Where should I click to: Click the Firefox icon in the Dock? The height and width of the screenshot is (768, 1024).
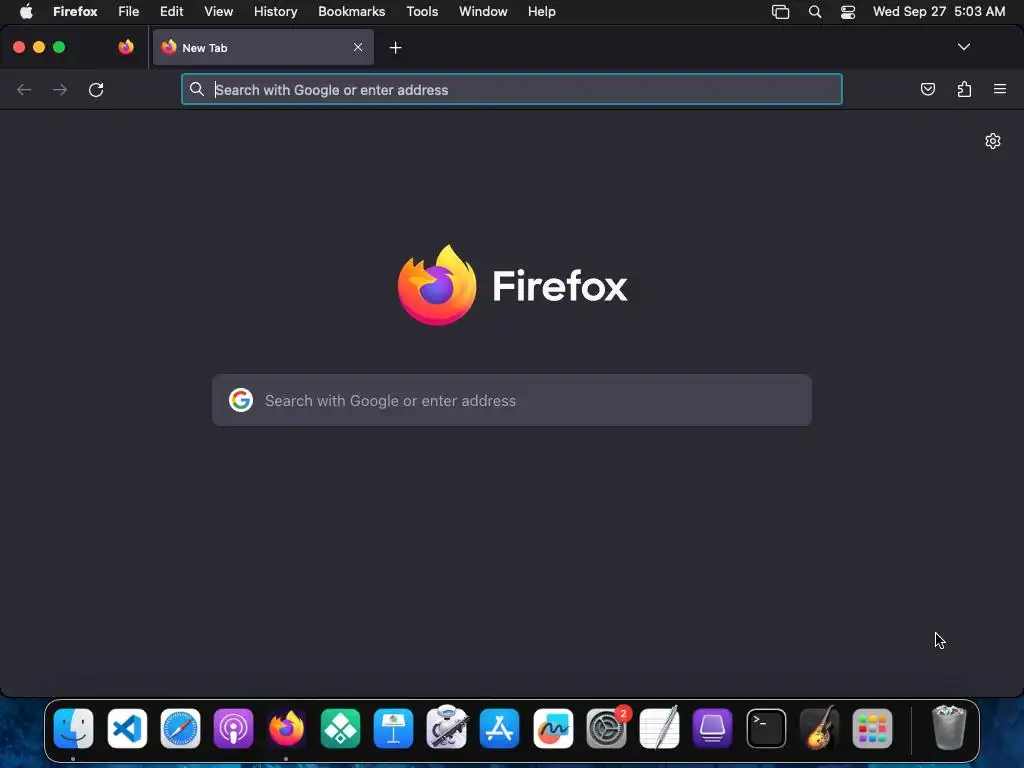click(x=287, y=728)
